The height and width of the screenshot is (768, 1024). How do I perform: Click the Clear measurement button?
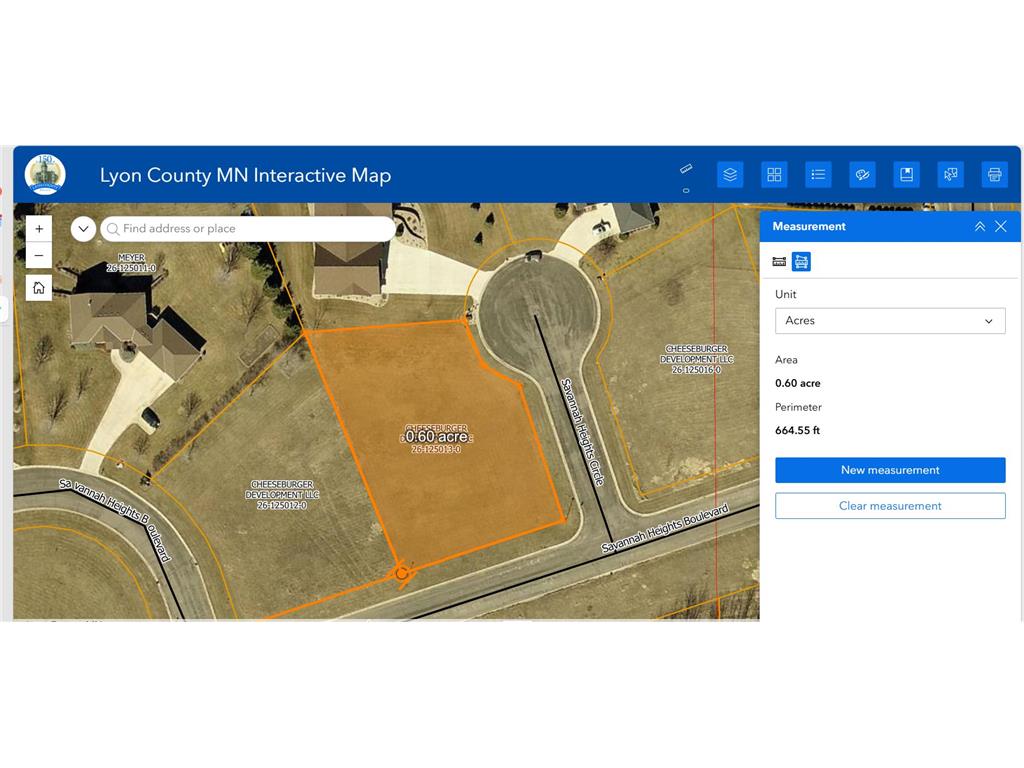coord(889,505)
